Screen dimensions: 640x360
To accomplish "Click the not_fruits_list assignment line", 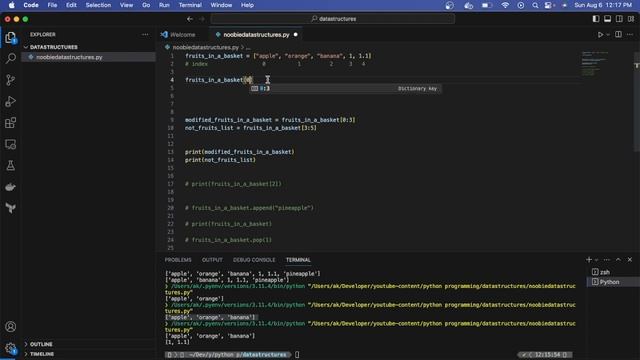I will (251, 128).
